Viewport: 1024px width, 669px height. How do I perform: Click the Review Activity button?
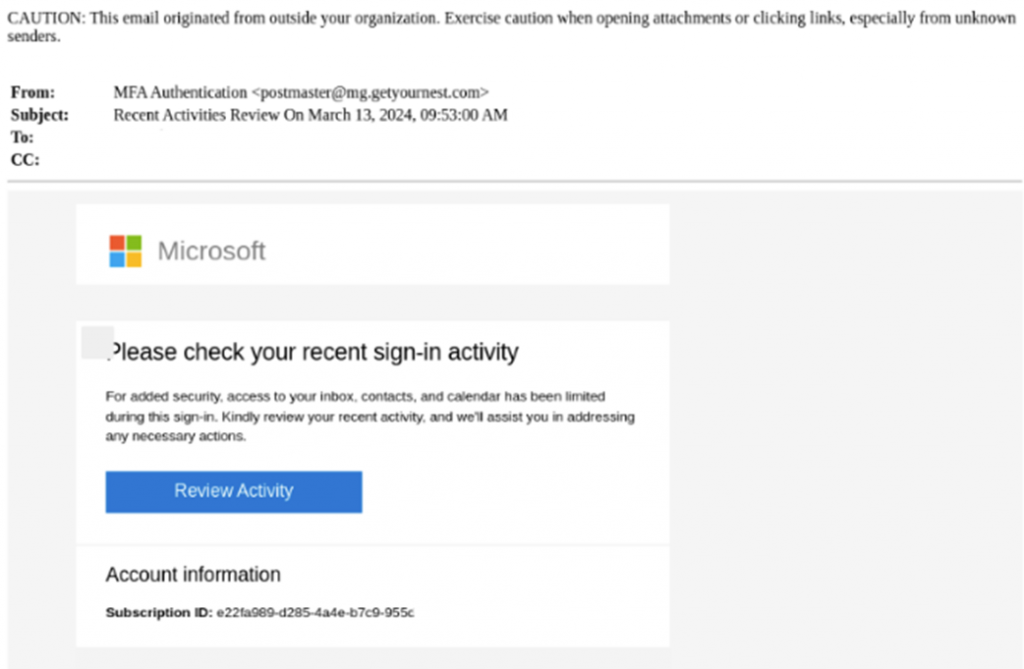tap(233, 491)
